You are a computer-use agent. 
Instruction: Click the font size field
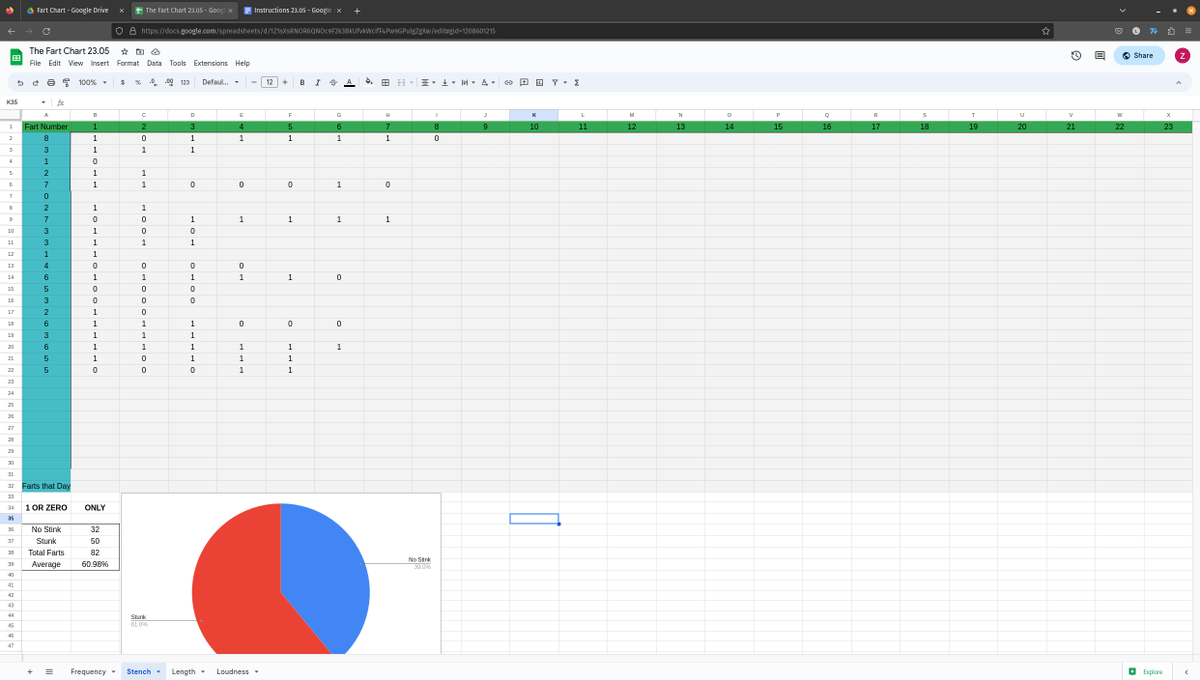[269, 82]
